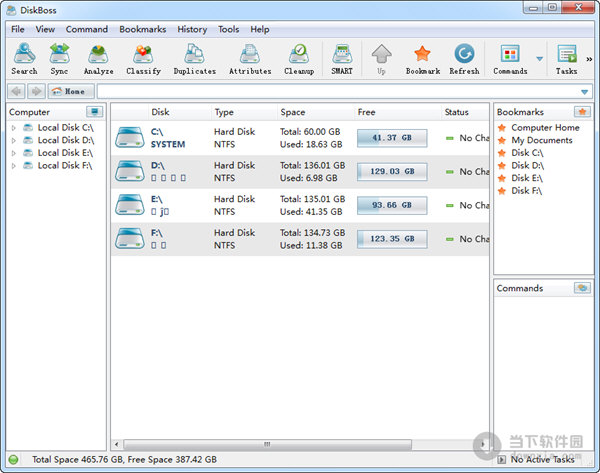Click the 123.35 GB free space bar
The width and height of the screenshot is (600, 473).
tap(392, 239)
